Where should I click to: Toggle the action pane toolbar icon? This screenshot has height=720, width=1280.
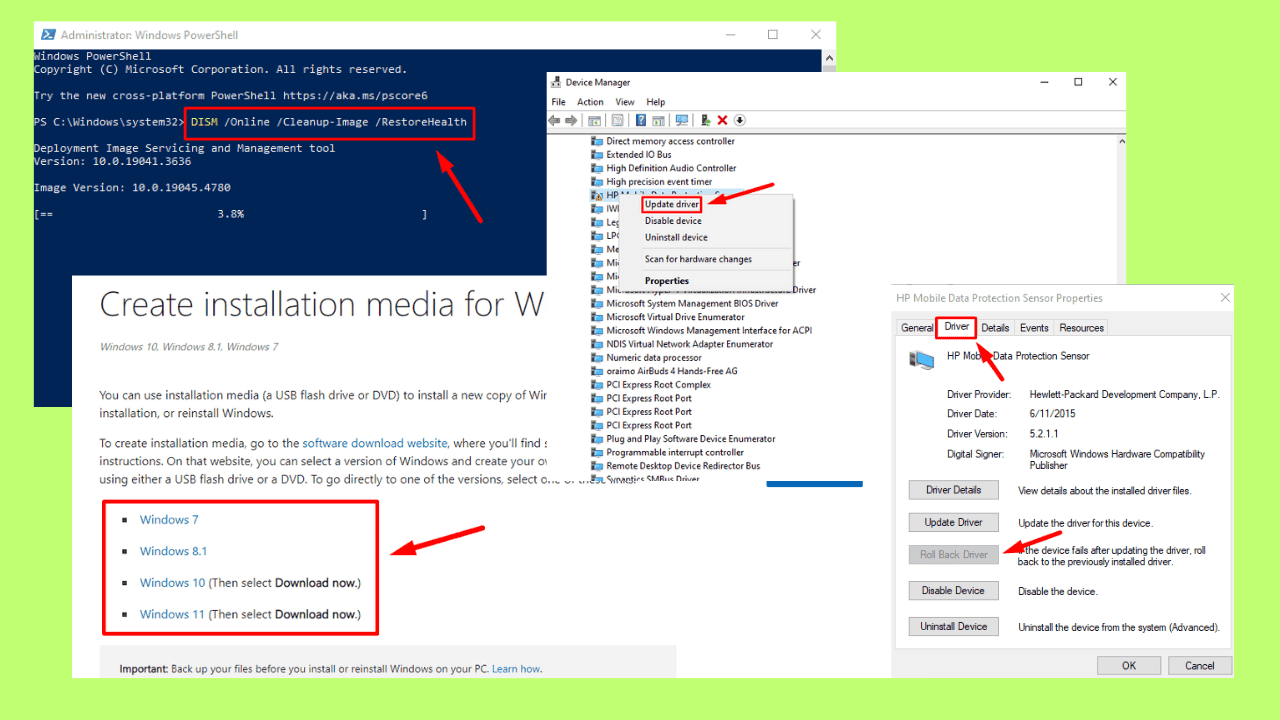[658, 120]
